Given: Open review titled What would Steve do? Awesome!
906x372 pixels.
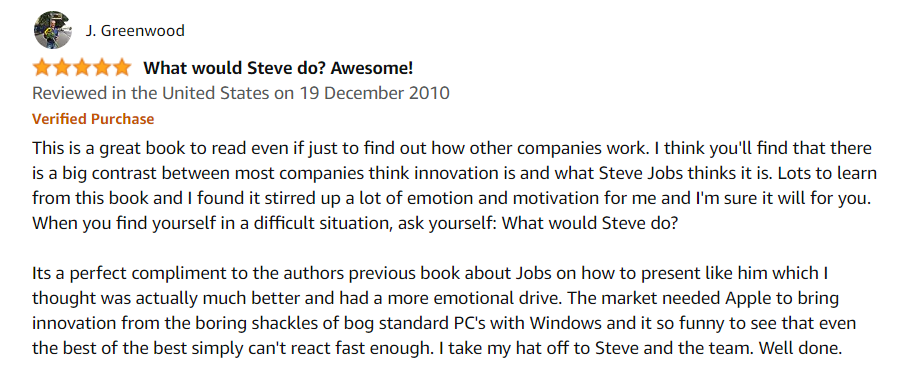Looking at the screenshot, I should tap(278, 68).
